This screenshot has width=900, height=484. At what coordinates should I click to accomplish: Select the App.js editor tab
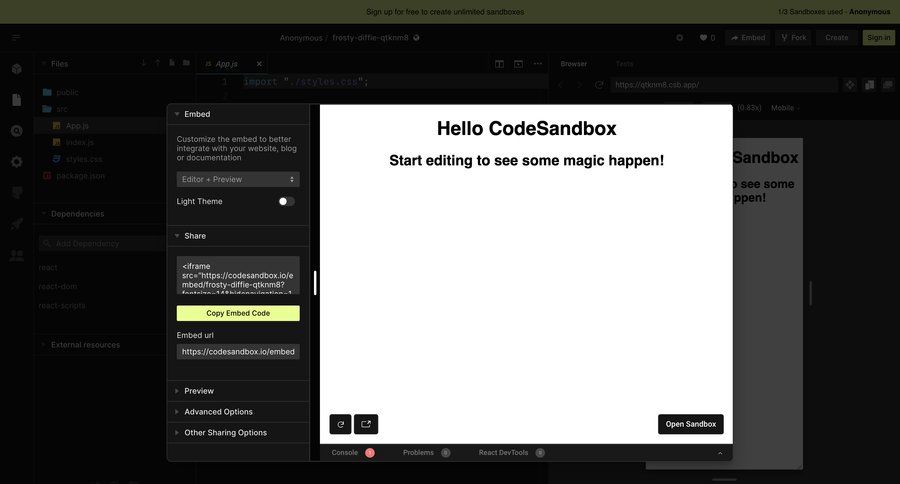pos(227,64)
